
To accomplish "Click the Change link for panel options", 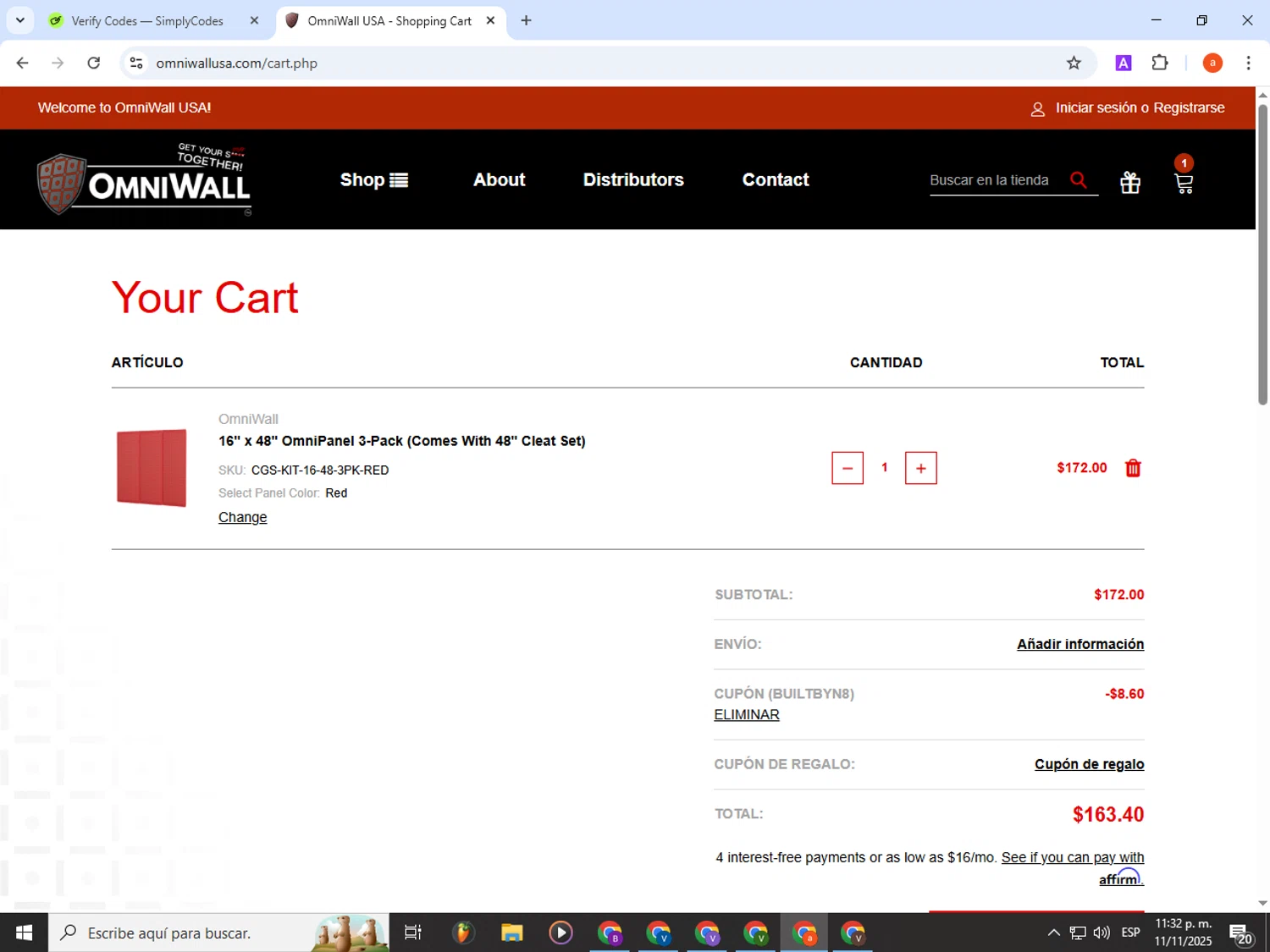I will (243, 517).
